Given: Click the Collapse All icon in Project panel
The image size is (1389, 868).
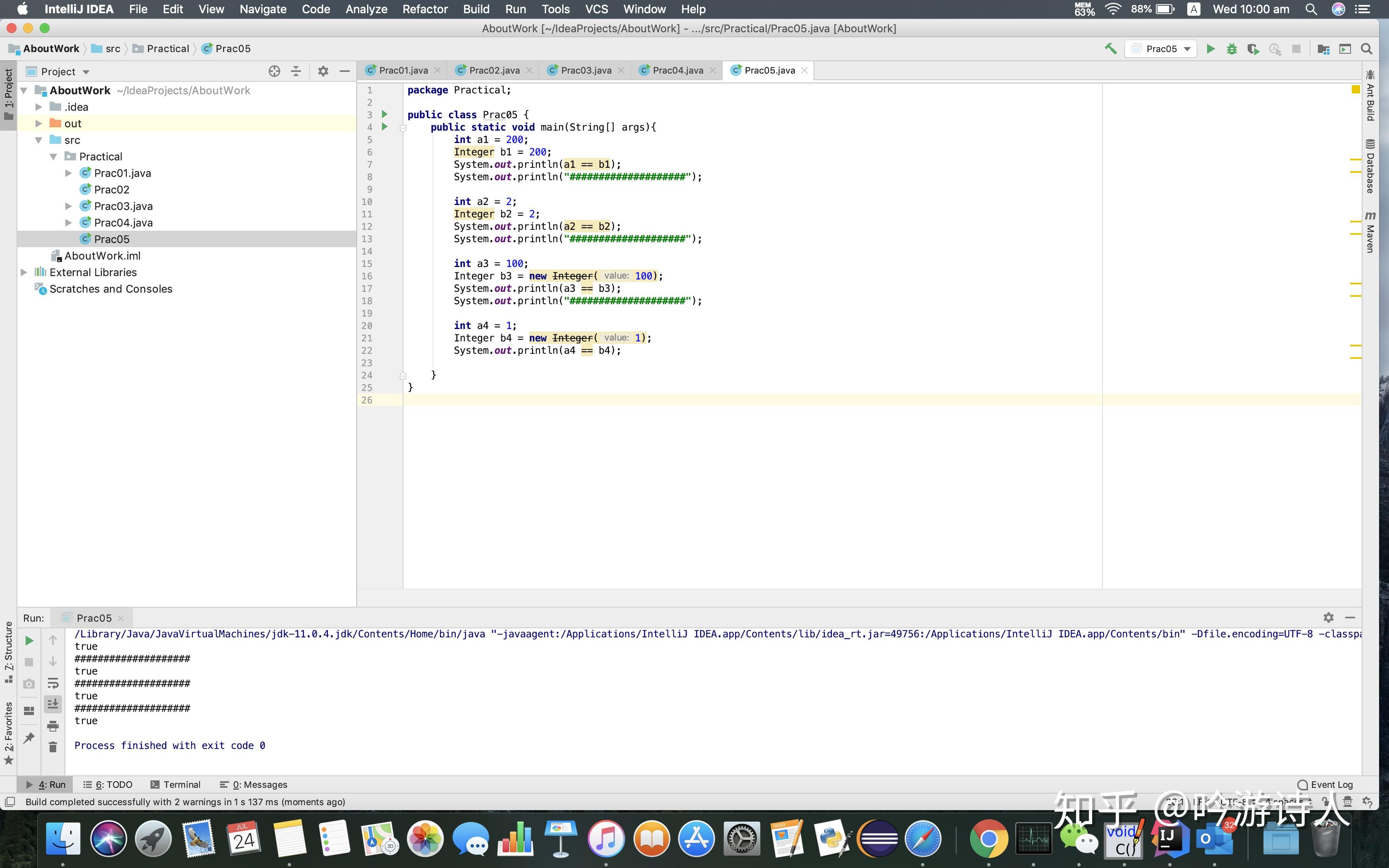Looking at the screenshot, I should click(x=296, y=71).
